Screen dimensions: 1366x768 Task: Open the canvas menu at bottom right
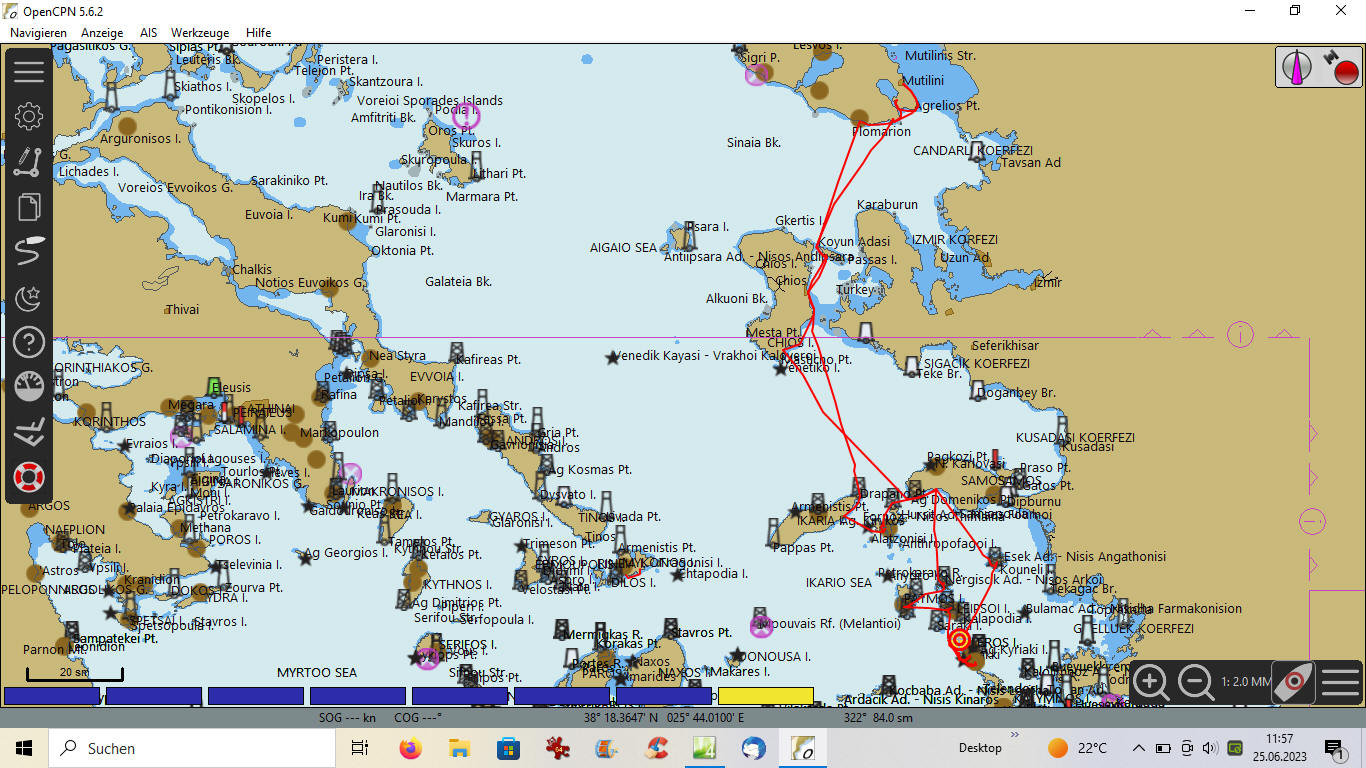click(x=1339, y=682)
